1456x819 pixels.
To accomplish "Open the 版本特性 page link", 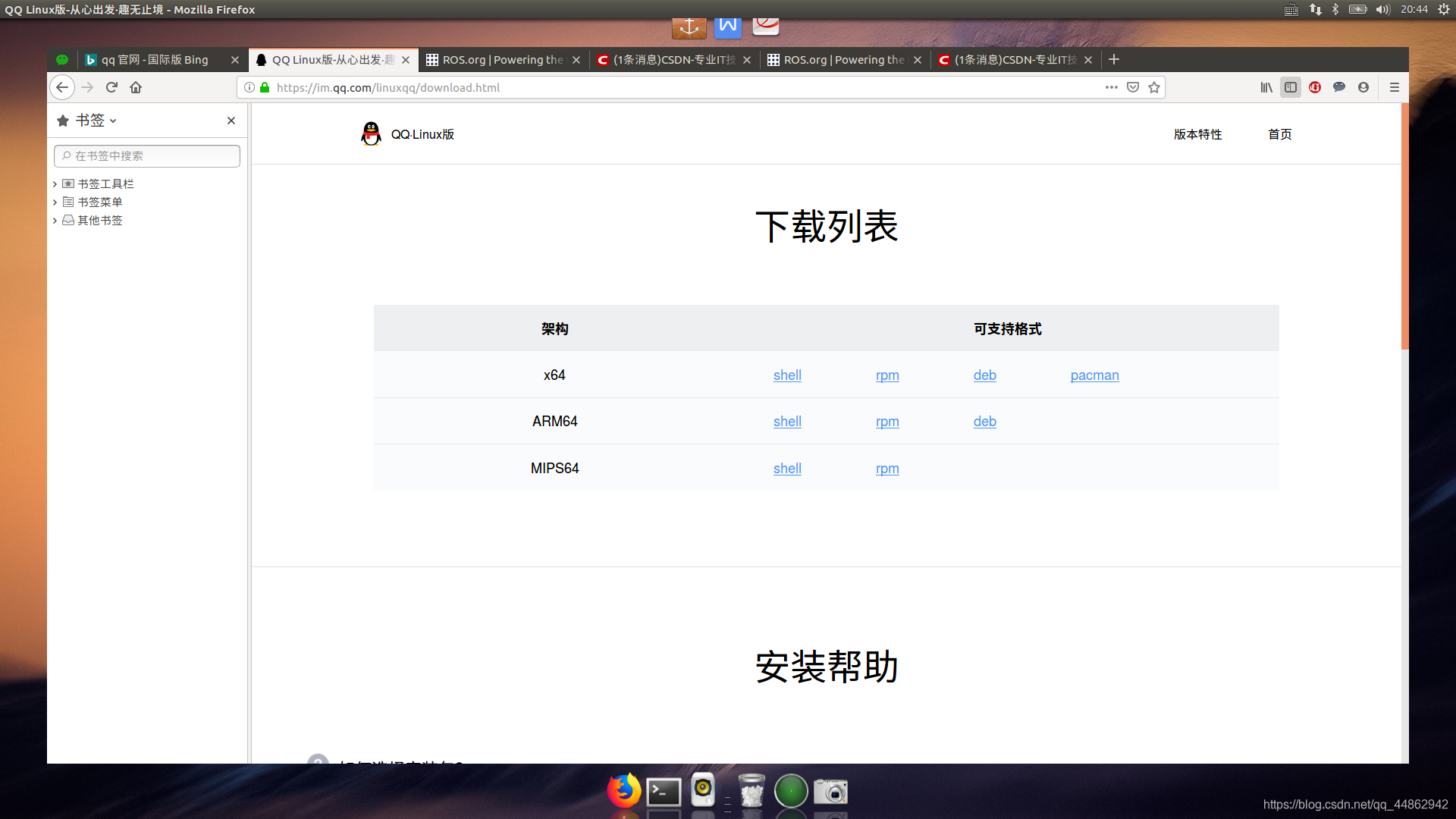I will [1197, 134].
